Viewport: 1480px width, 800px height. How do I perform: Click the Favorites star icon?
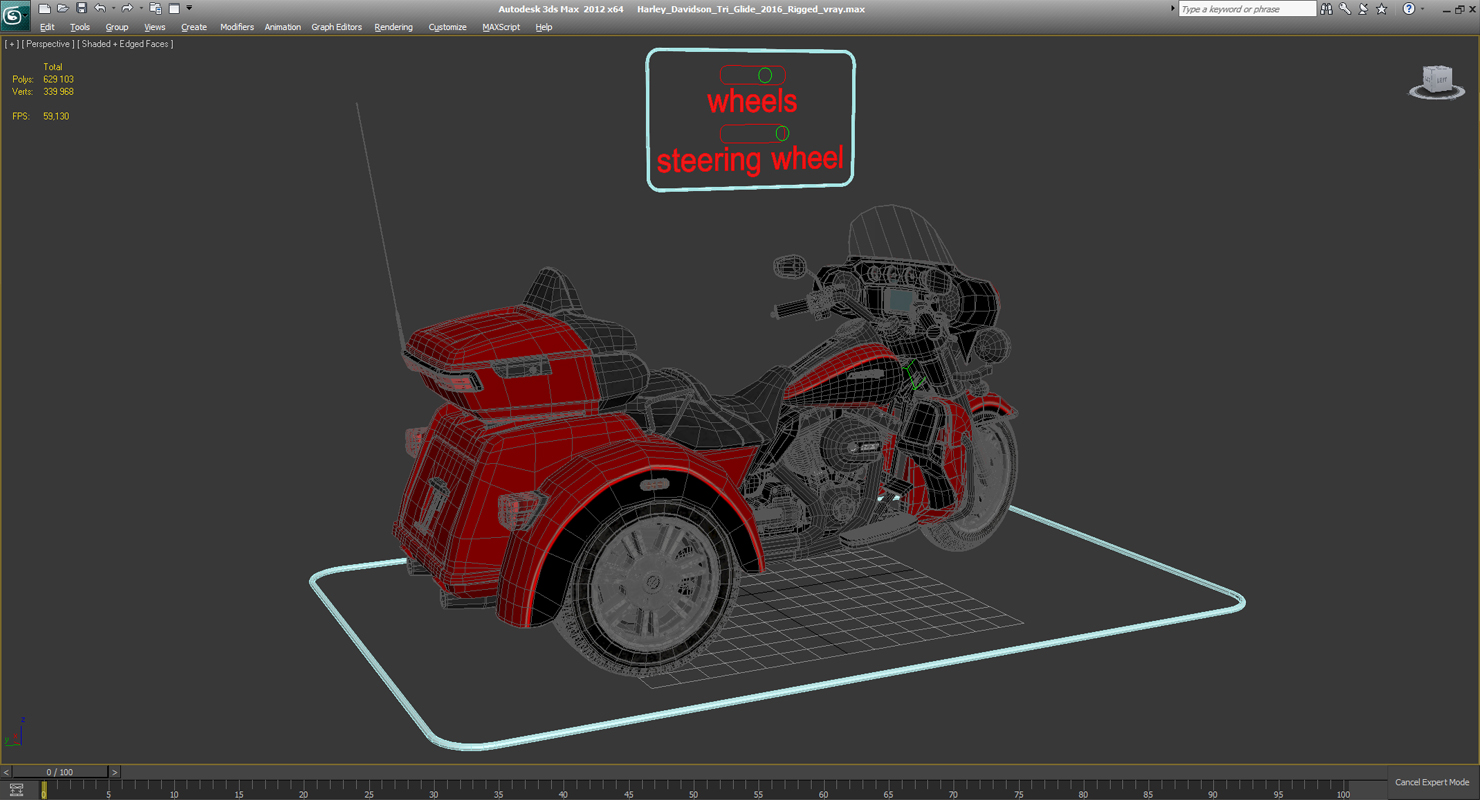point(1382,9)
